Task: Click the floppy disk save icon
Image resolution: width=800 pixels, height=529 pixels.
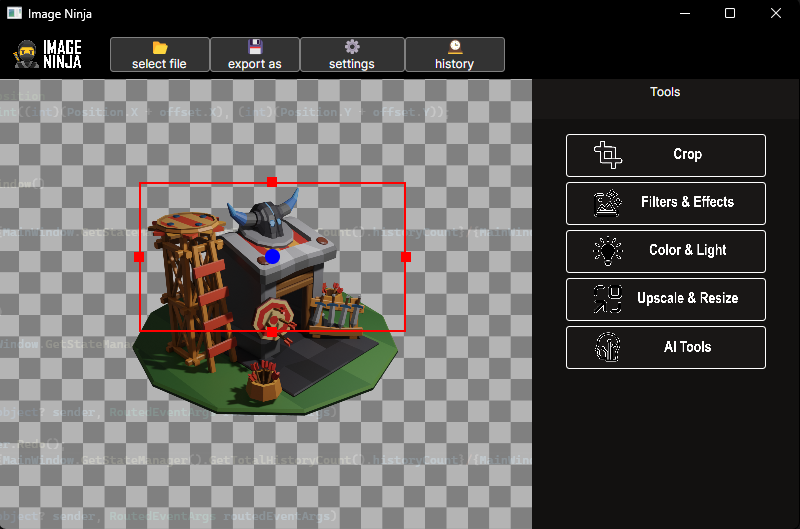Action: tap(255, 47)
